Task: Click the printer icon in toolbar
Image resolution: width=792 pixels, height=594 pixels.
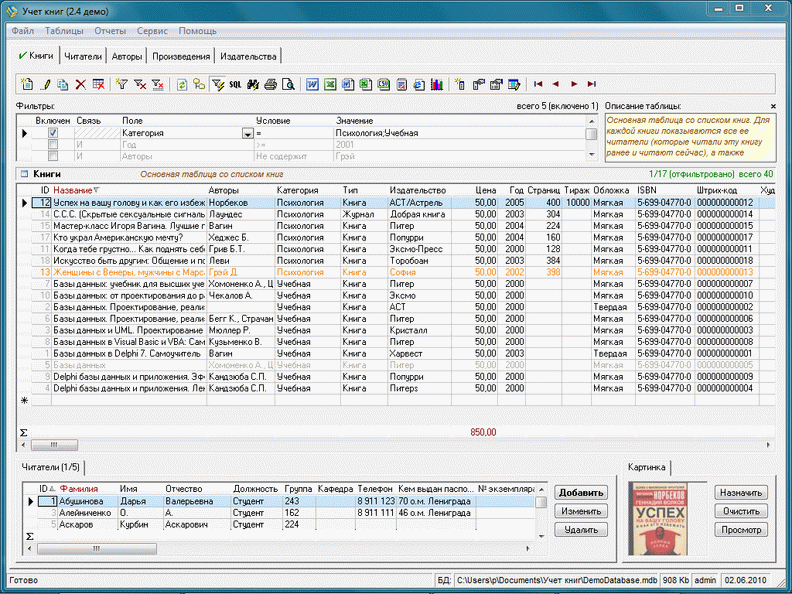Action: click(x=270, y=85)
